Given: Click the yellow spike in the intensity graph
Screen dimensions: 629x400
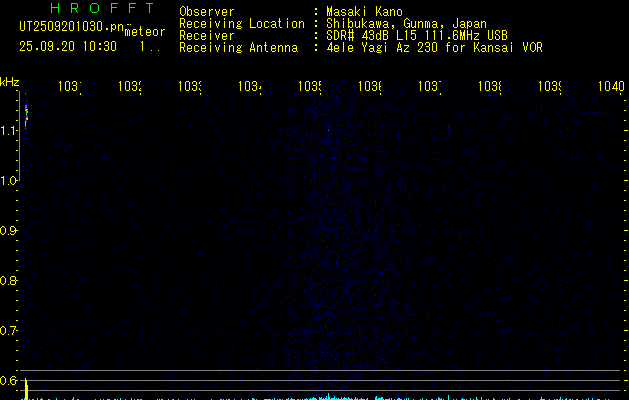Looking at the screenshot, I should click(27, 390).
